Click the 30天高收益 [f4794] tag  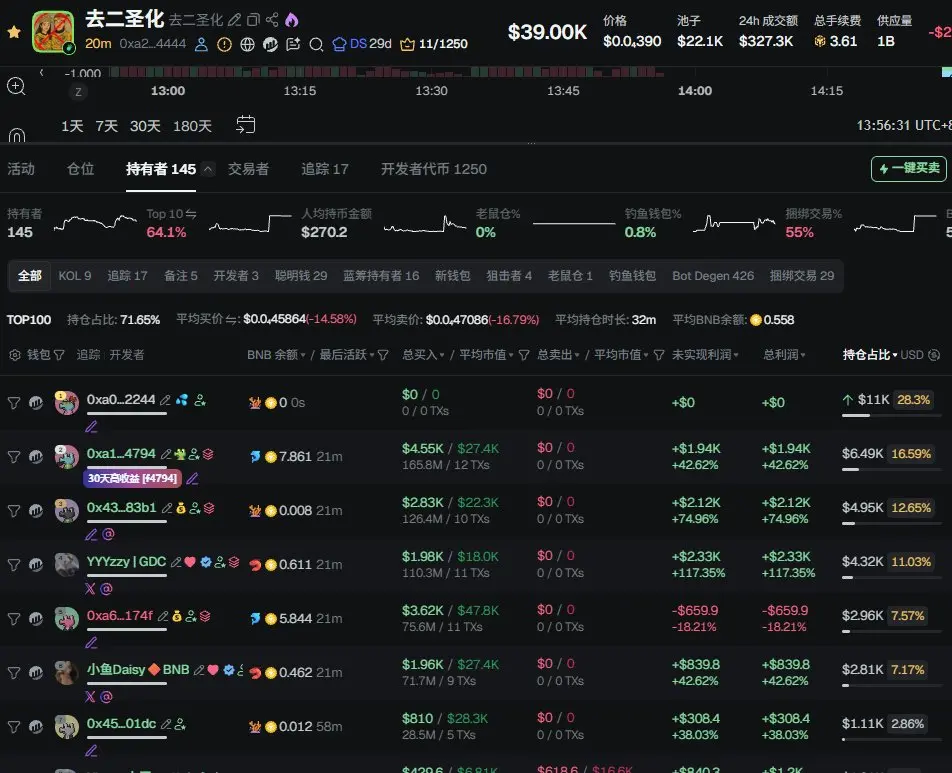pyautogui.click(x=132, y=478)
